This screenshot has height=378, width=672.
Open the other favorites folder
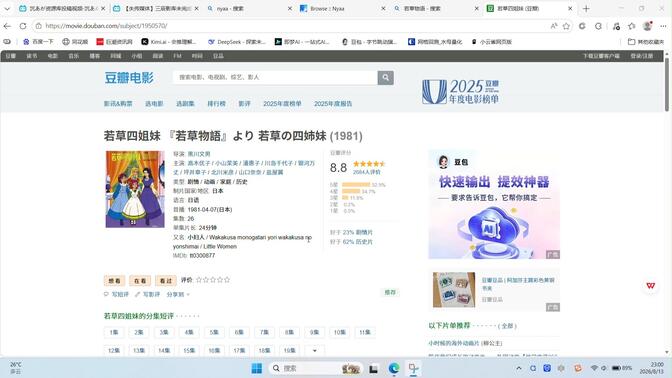click(645, 42)
